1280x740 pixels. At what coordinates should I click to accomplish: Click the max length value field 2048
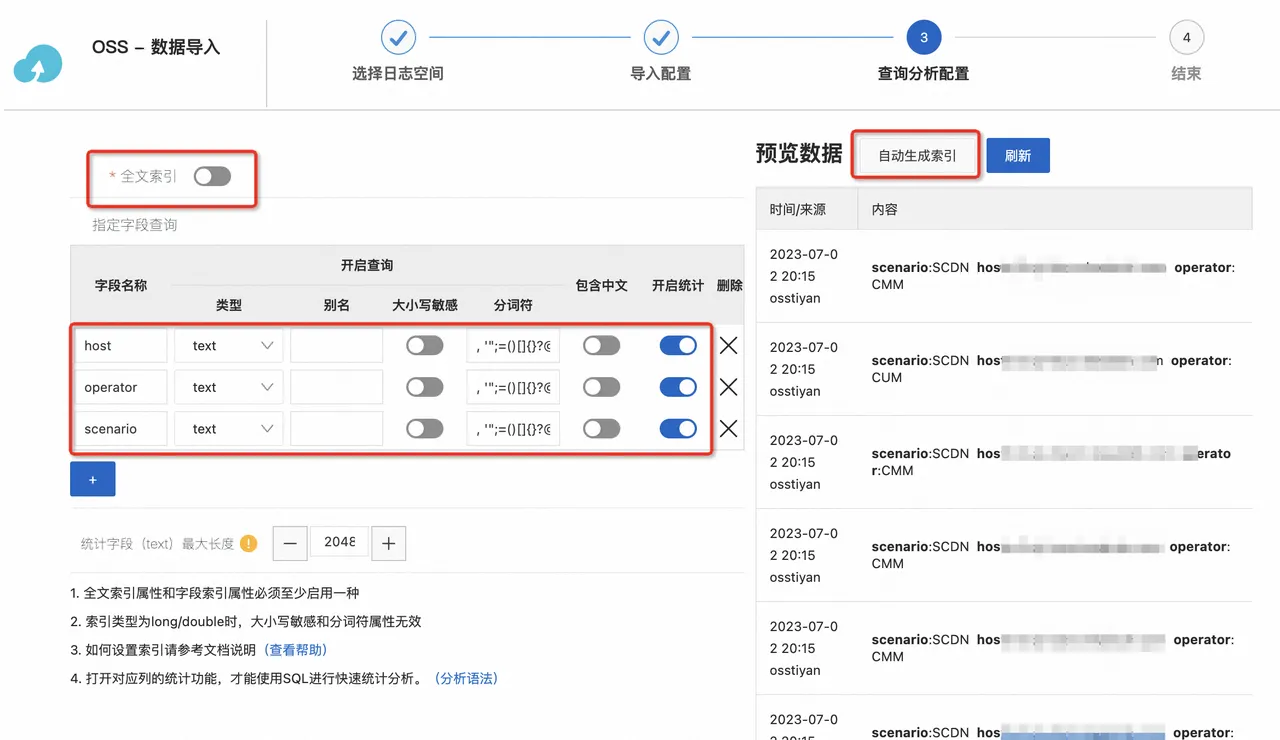pyautogui.click(x=339, y=542)
